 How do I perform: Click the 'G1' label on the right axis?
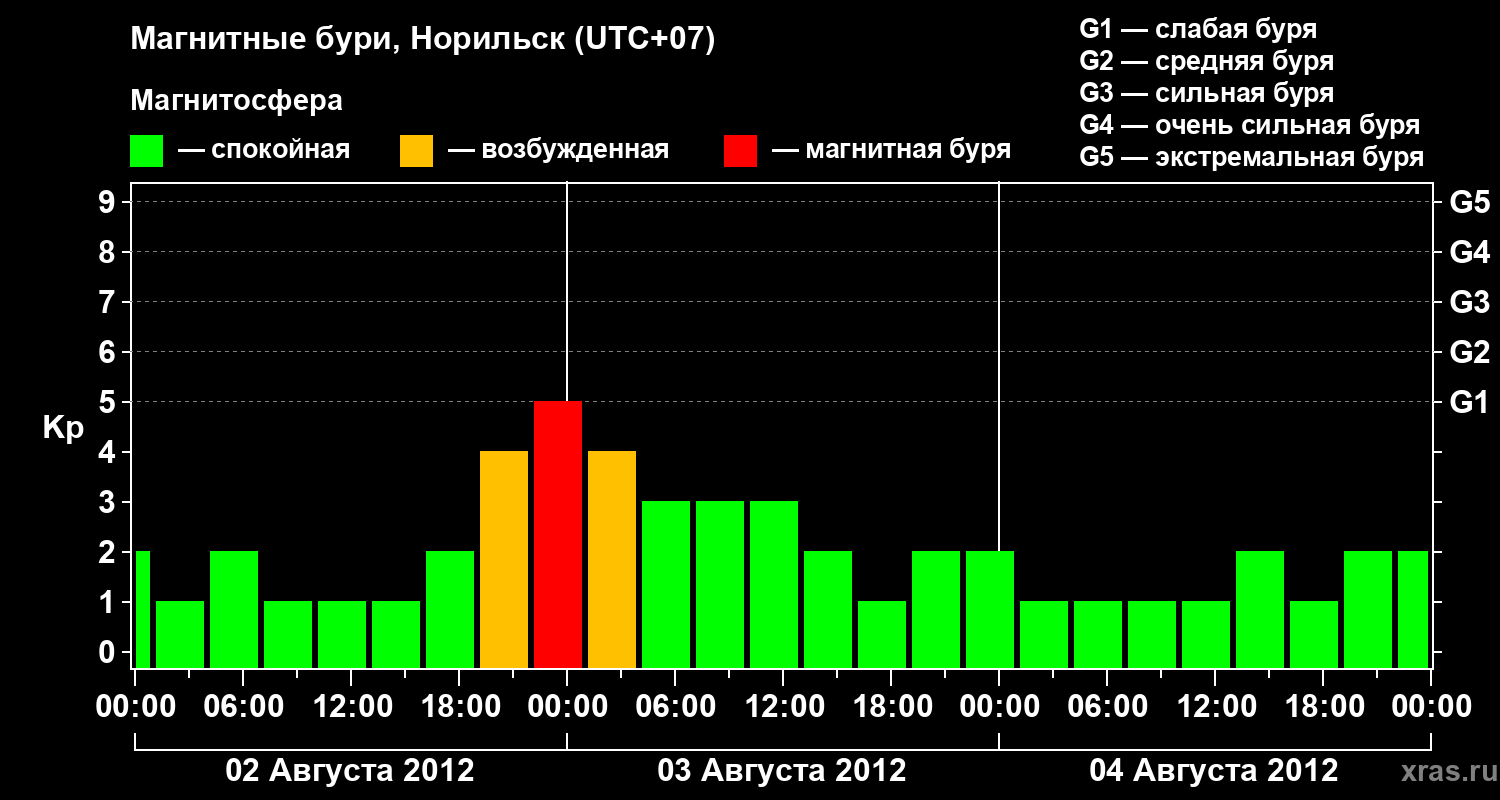pyautogui.click(x=1469, y=402)
